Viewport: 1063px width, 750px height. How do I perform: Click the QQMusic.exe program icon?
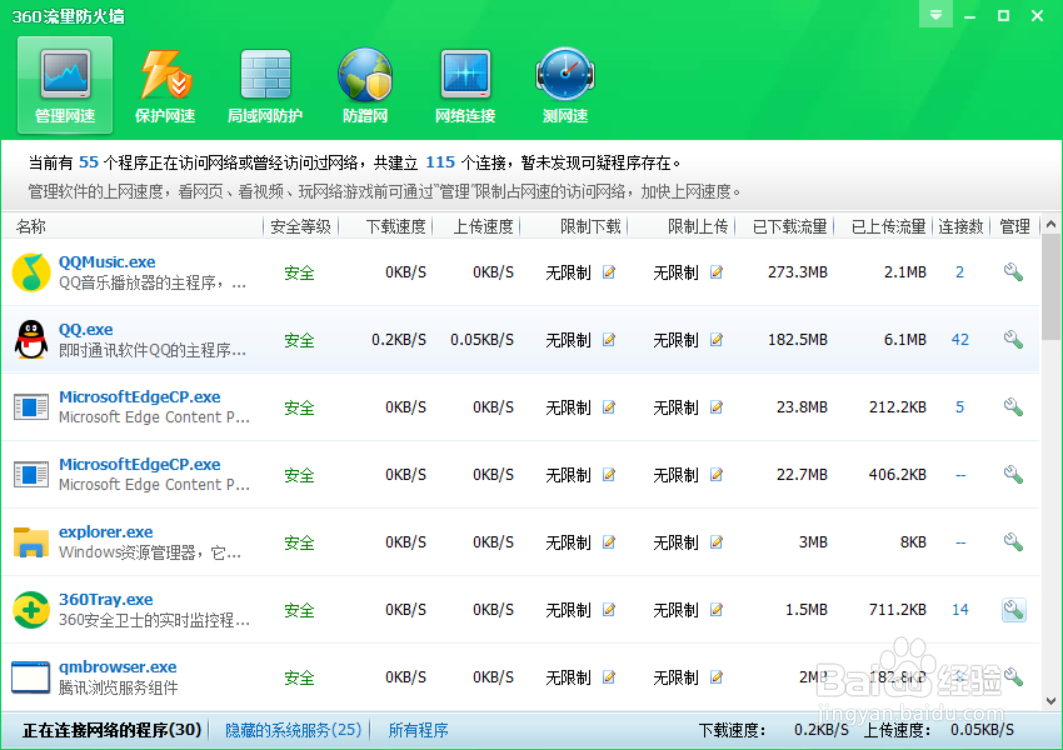click(31, 273)
